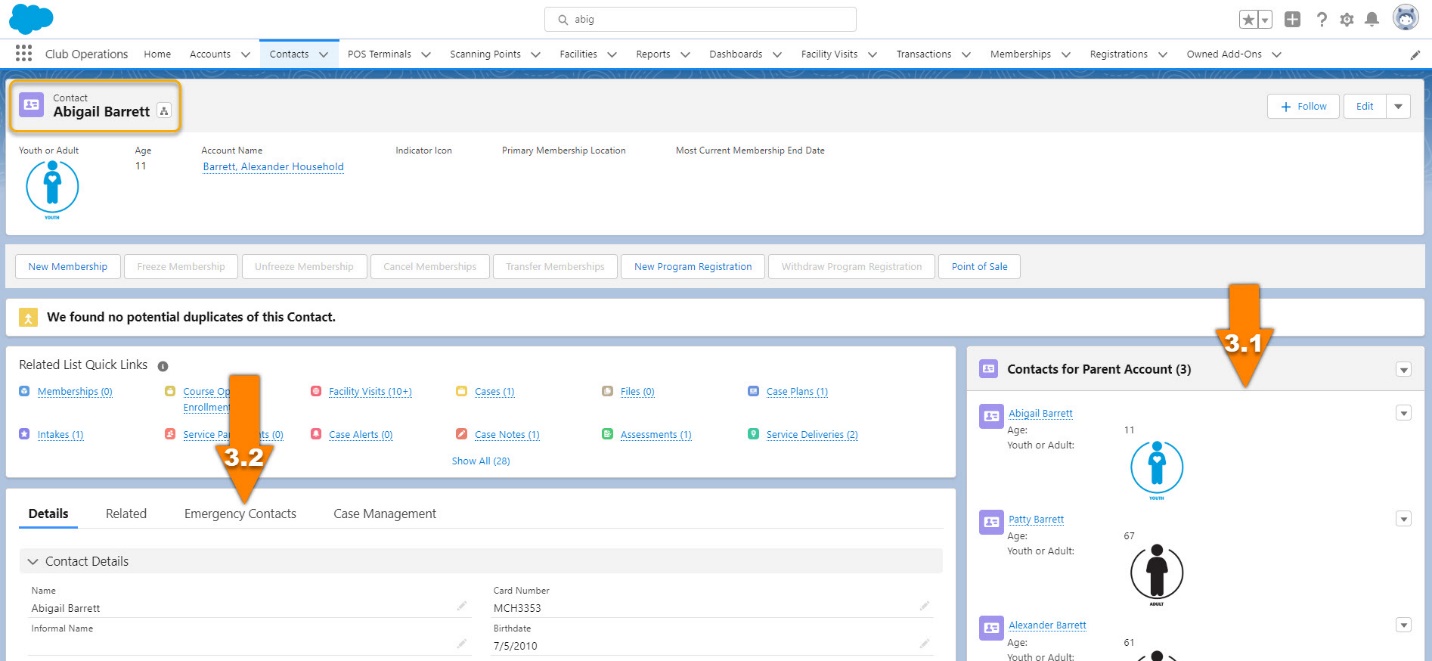Click the pencil icon beside Birthdate
Image resolution: width=1432 pixels, height=661 pixels.
[x=923, y=643]
